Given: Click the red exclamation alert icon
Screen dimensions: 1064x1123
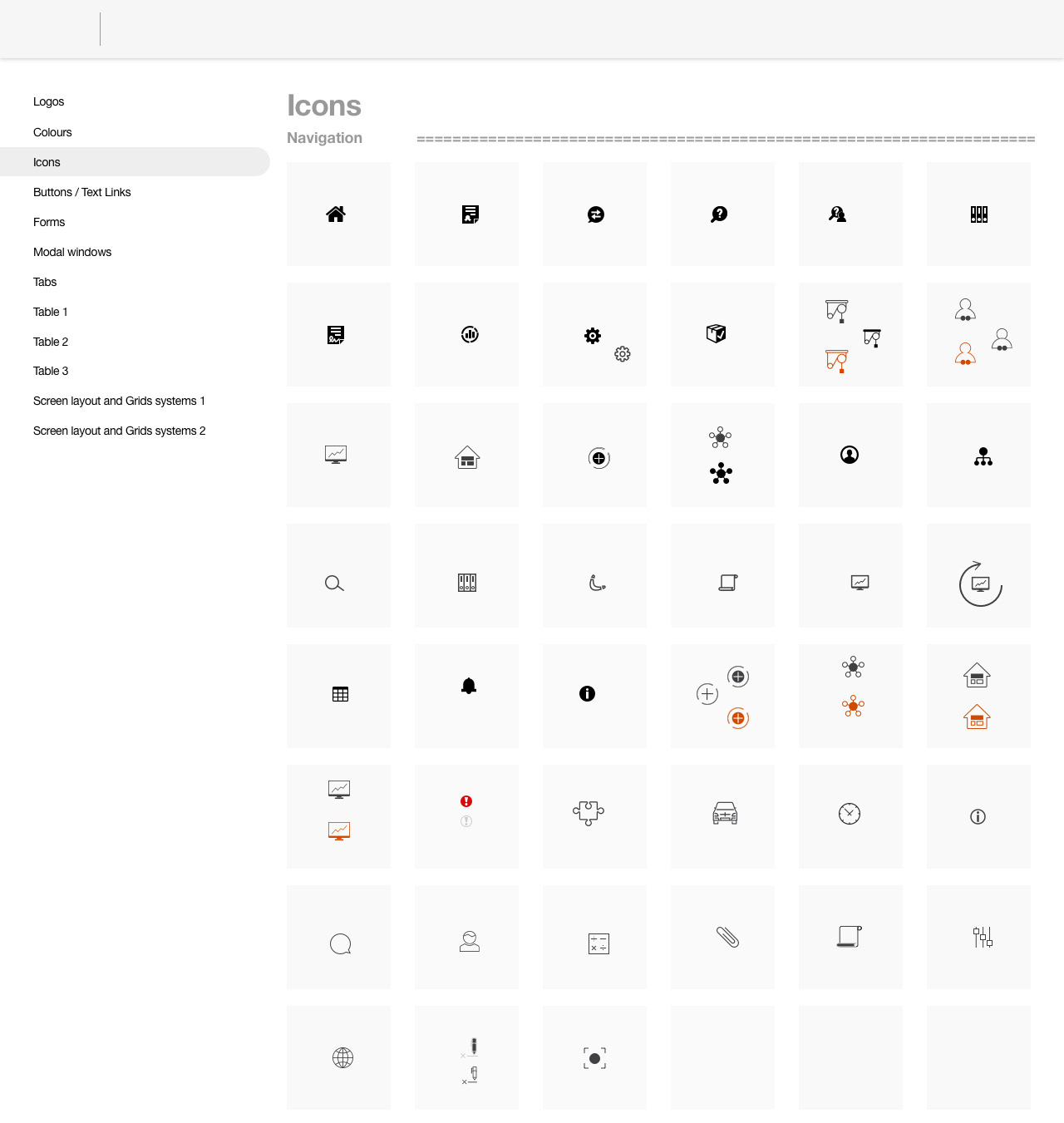Looking at the screenshot, I should pyautogui.click(x=466, y=801).
